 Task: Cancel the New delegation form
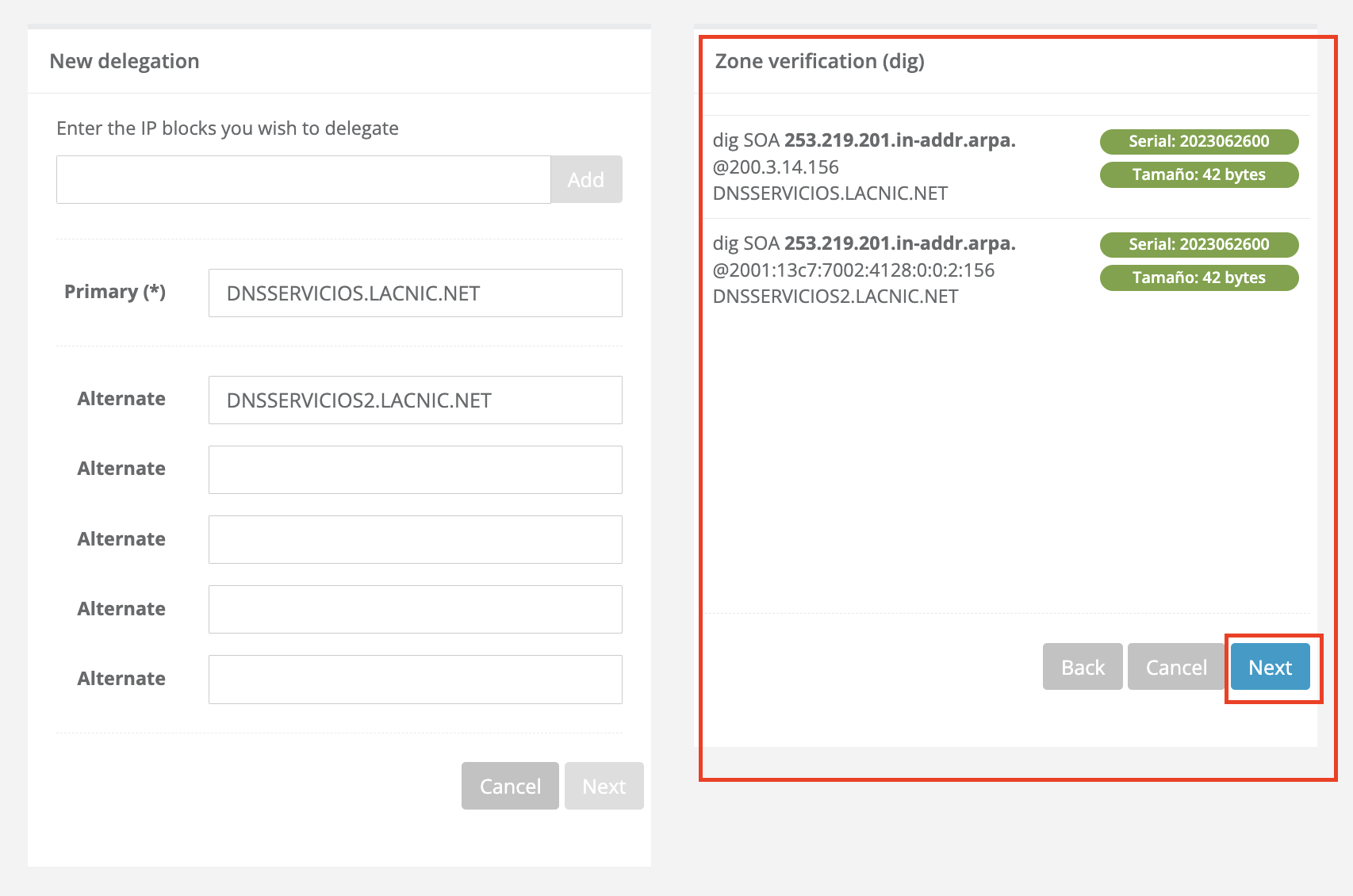click(510, 786)
